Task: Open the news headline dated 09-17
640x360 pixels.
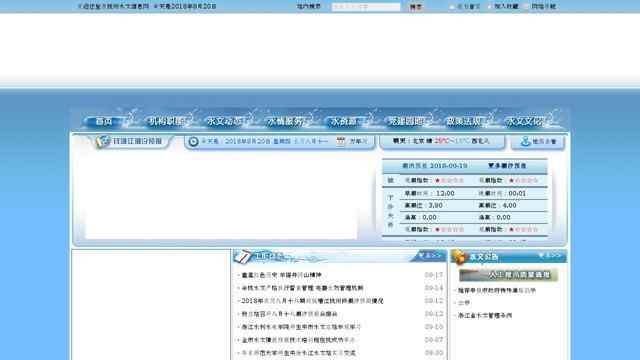Action: pyautogui.click(x=282, y=275)
